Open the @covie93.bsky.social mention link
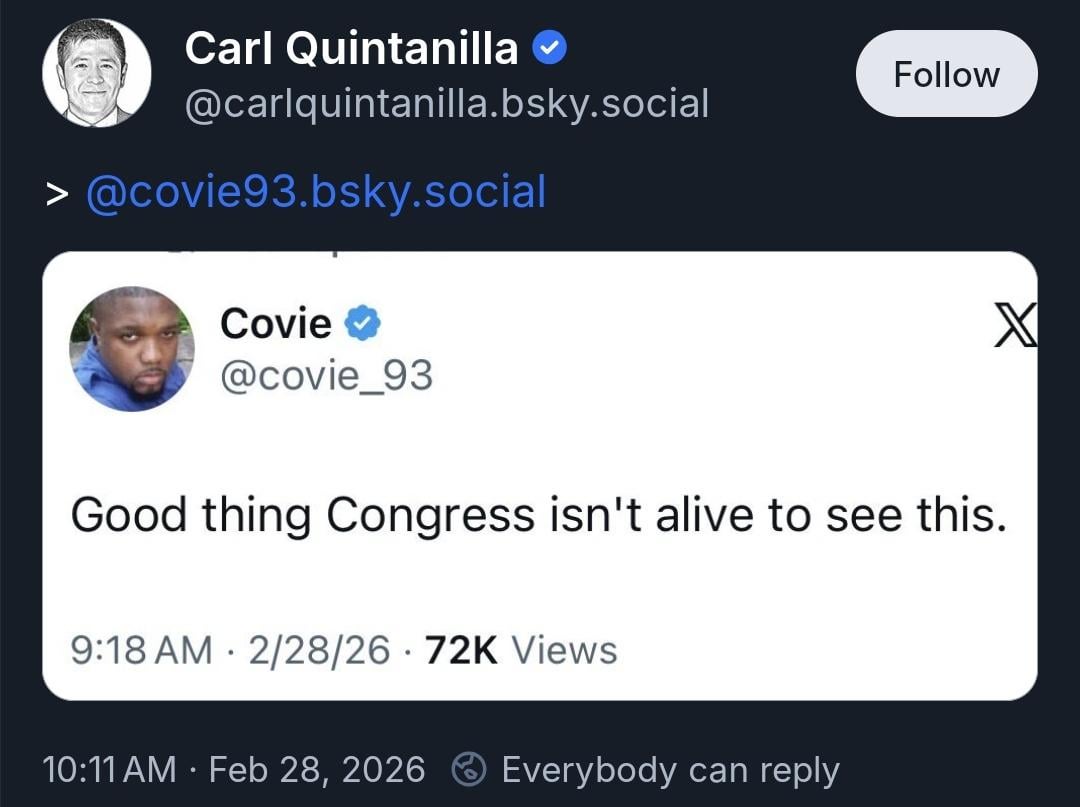Viewport: 1080px width, 807px height. [x=316, y=192]
